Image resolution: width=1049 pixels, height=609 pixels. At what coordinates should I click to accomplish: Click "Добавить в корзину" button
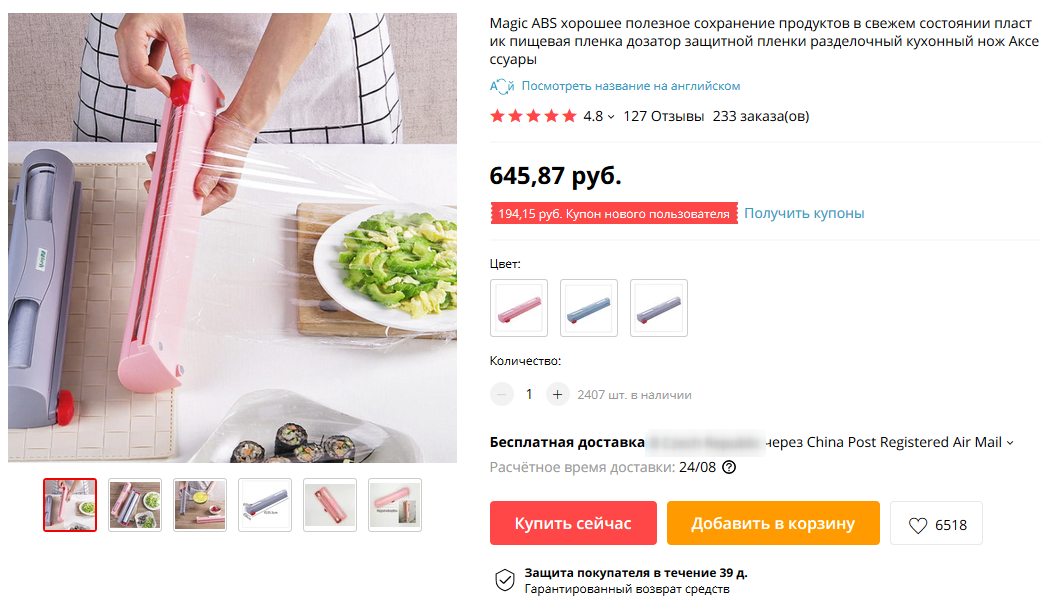coord(773,523)
